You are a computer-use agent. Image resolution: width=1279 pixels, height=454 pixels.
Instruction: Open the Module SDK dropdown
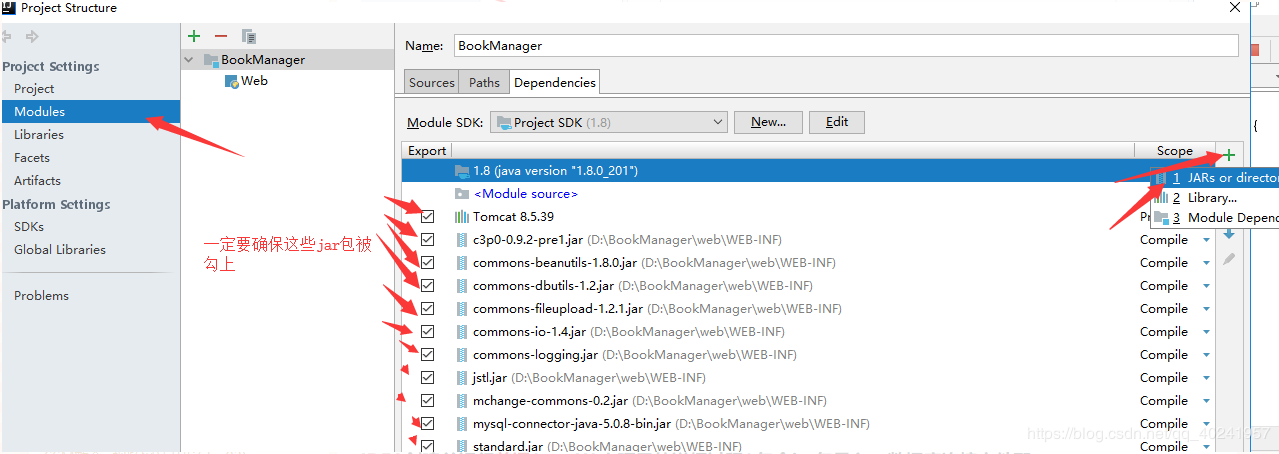pyautogui.click(x=608, y=122)
